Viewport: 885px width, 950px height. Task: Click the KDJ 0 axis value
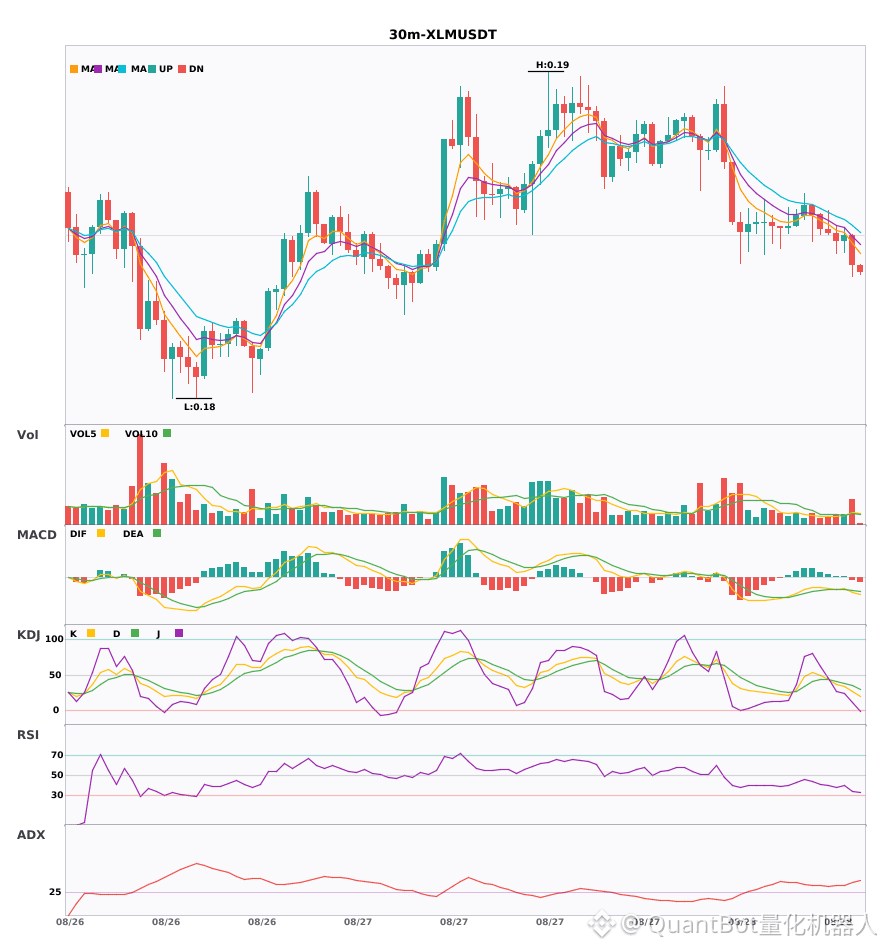point(56,710)
